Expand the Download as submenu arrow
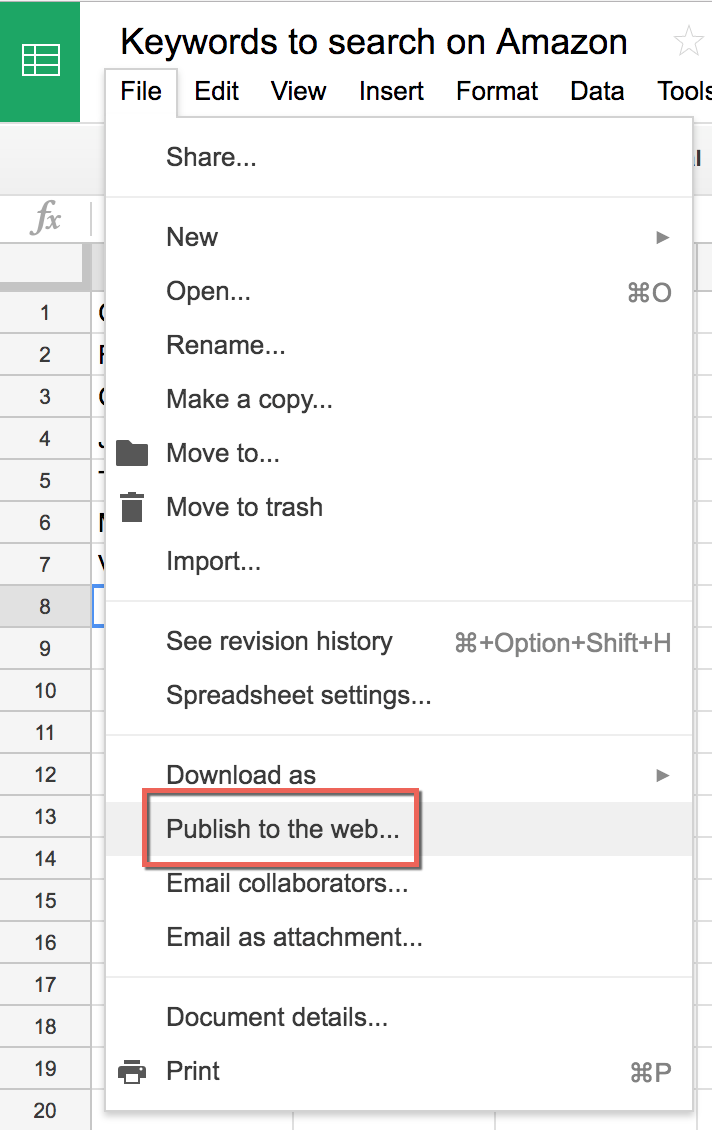This screenshot has height=1130, width=712. point(662,775)
